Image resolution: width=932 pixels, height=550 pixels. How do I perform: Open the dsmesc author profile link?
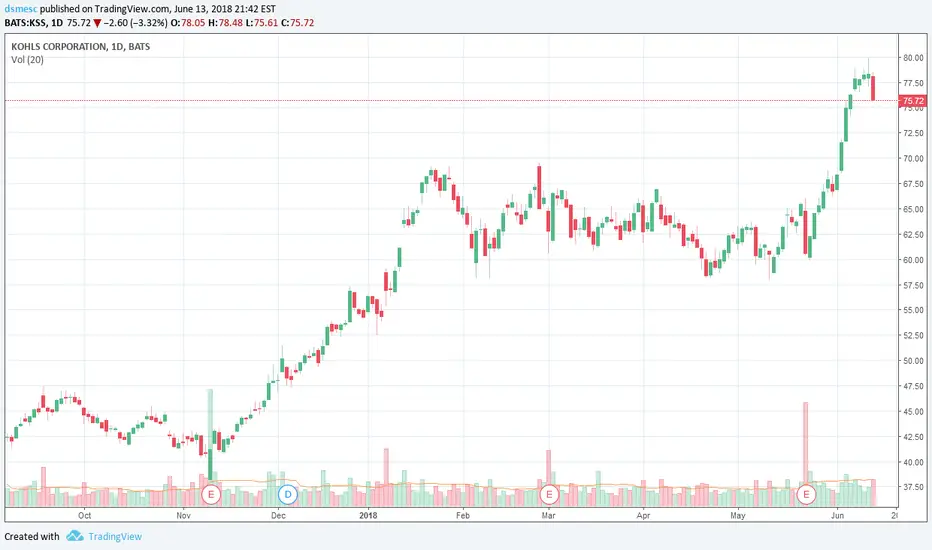(21, 9)
